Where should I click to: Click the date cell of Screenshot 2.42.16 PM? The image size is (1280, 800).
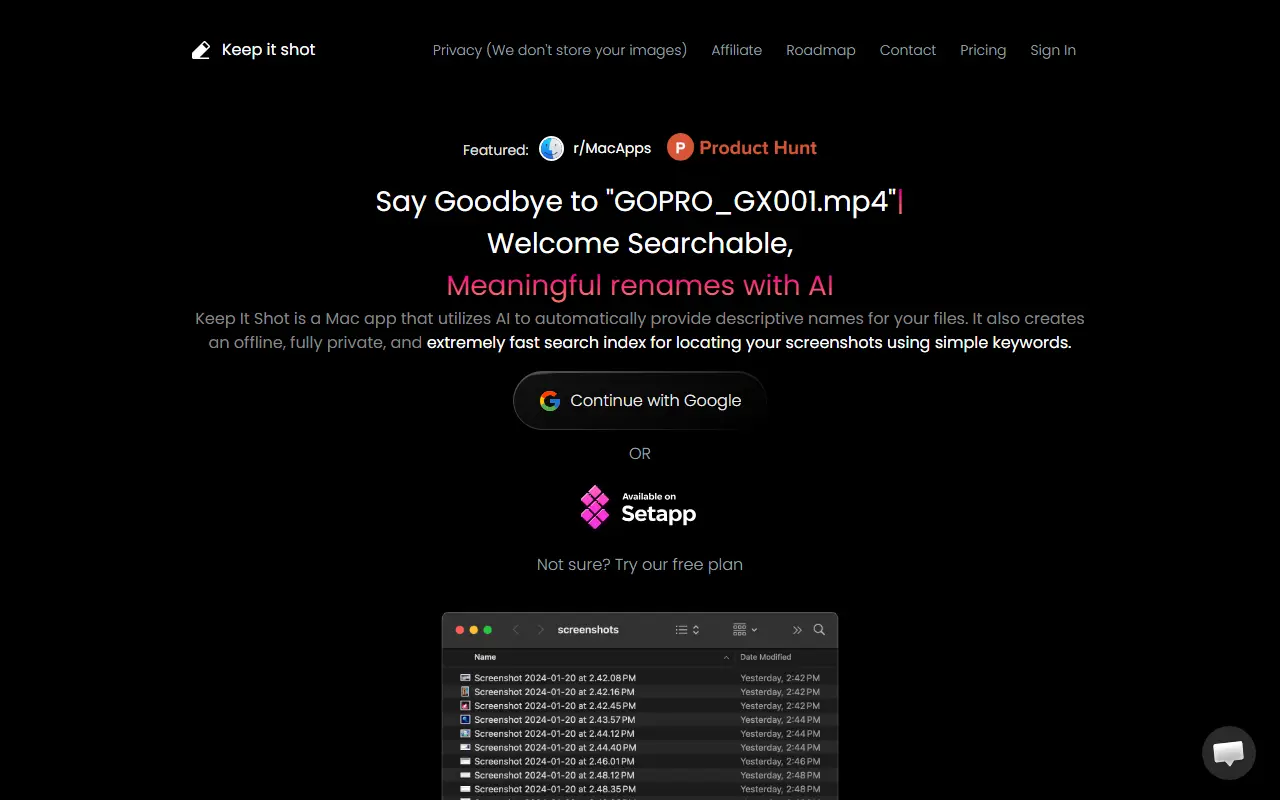pos(780,692)
